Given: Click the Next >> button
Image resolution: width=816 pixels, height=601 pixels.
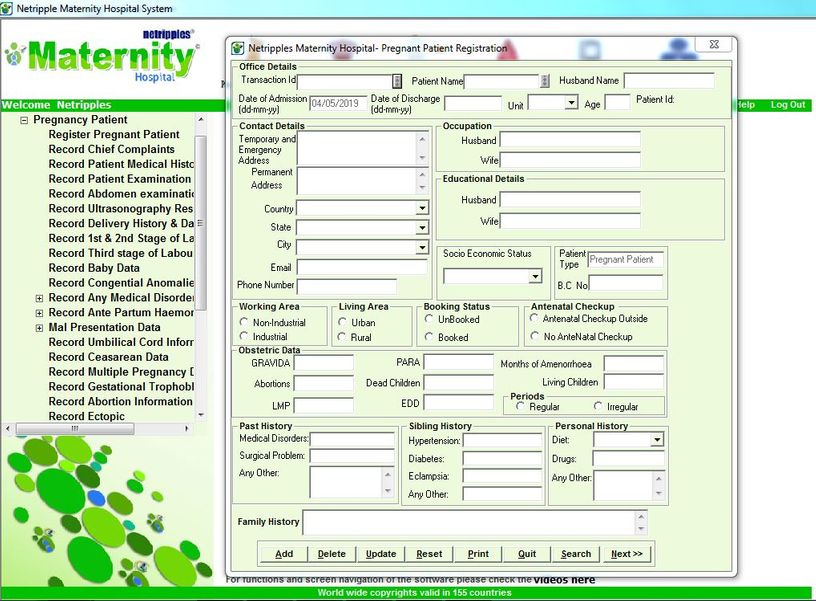Looking at the screenshot, I should pyautogui.click(x=627, y=554).
